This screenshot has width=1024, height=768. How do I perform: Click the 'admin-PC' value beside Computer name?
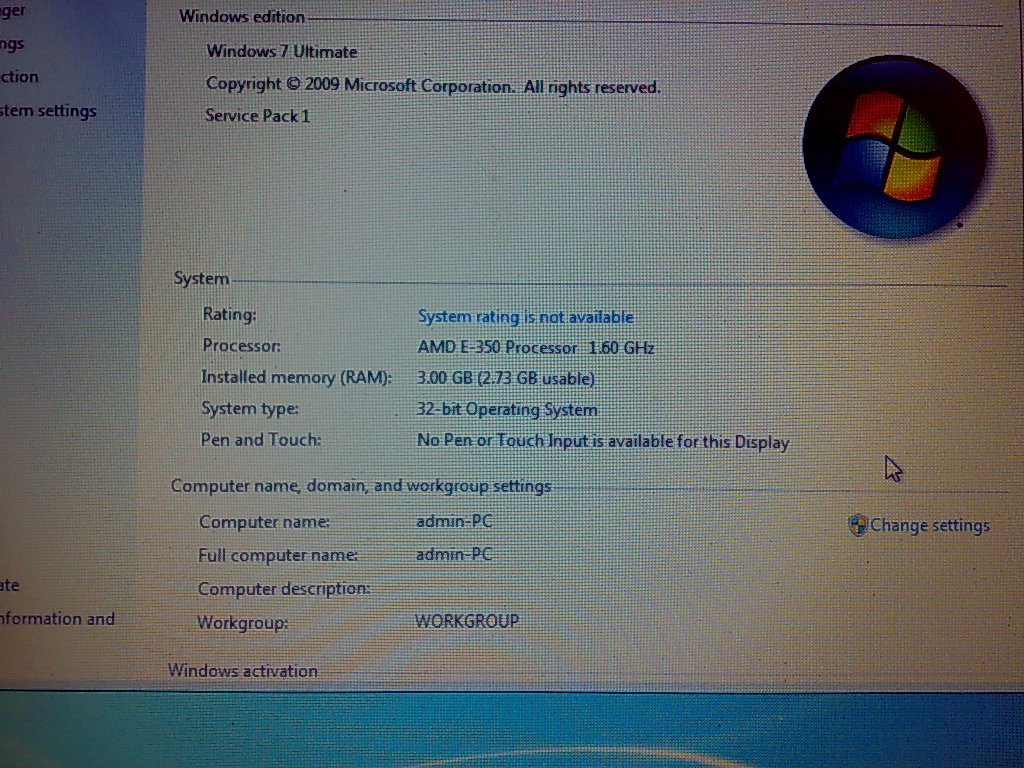coord(454,521)
